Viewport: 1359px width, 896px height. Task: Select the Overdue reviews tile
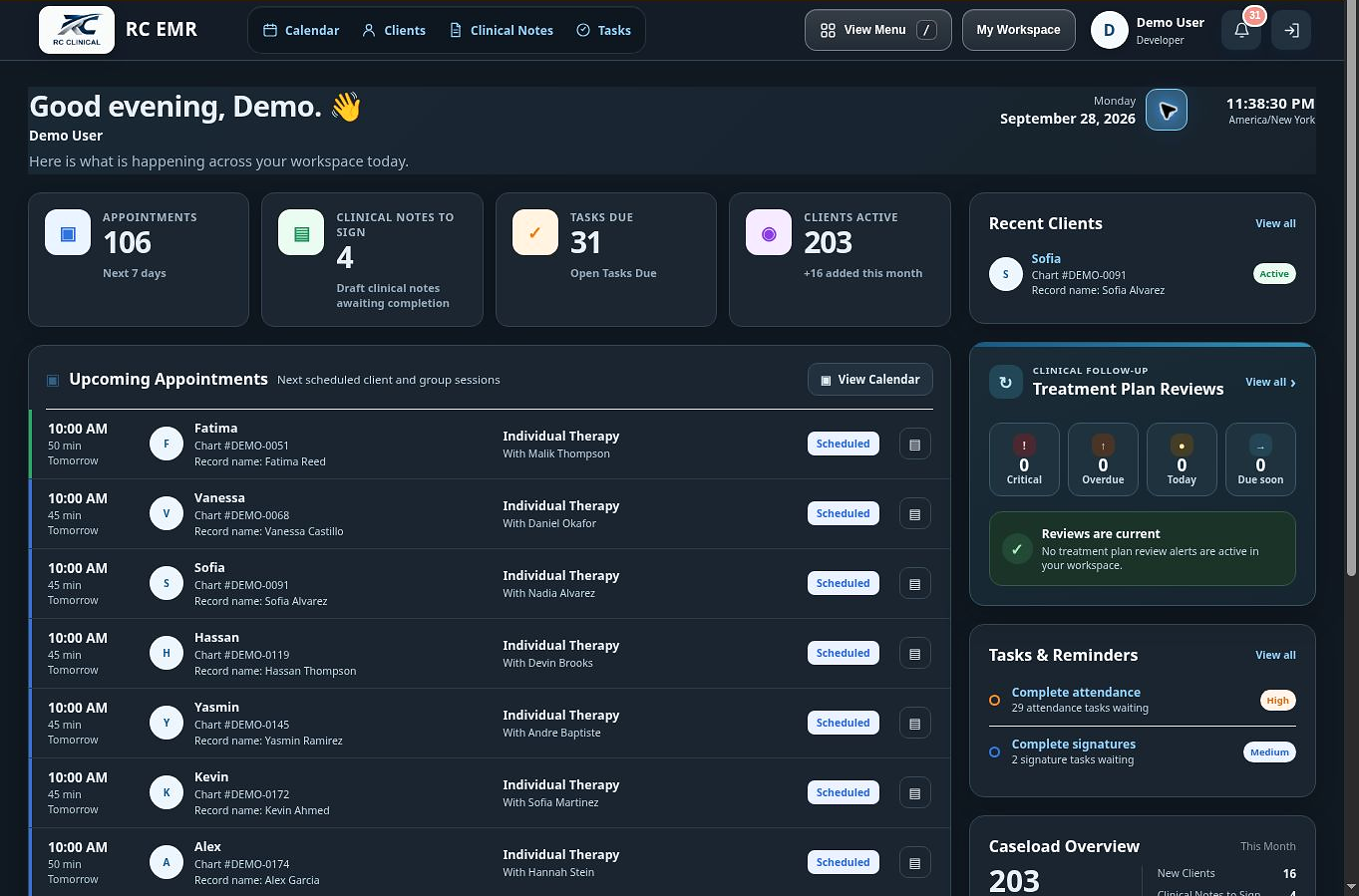click(x=1103, y=459)
